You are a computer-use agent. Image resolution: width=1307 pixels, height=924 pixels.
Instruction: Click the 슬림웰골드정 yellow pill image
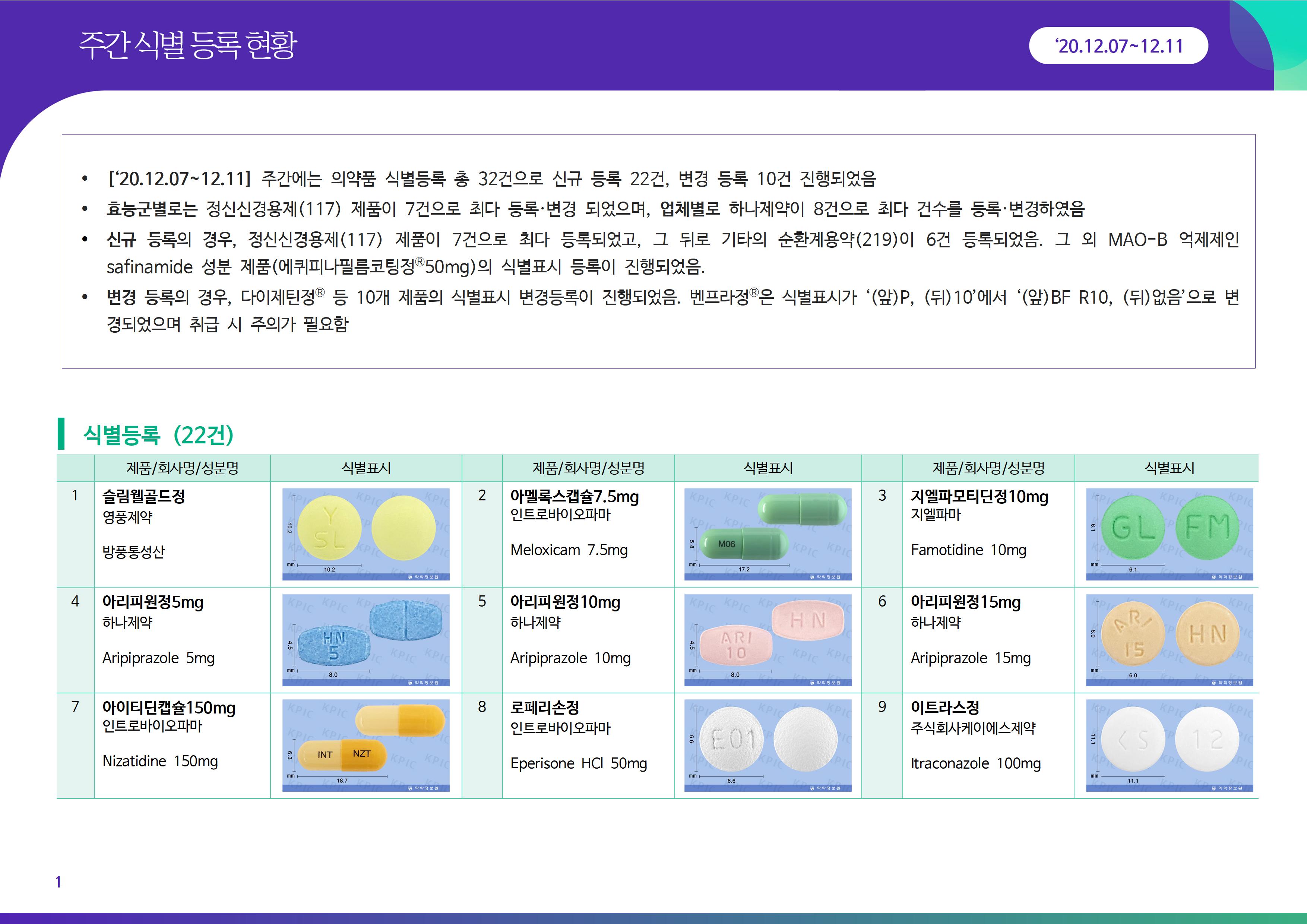[x=366, y=534]
